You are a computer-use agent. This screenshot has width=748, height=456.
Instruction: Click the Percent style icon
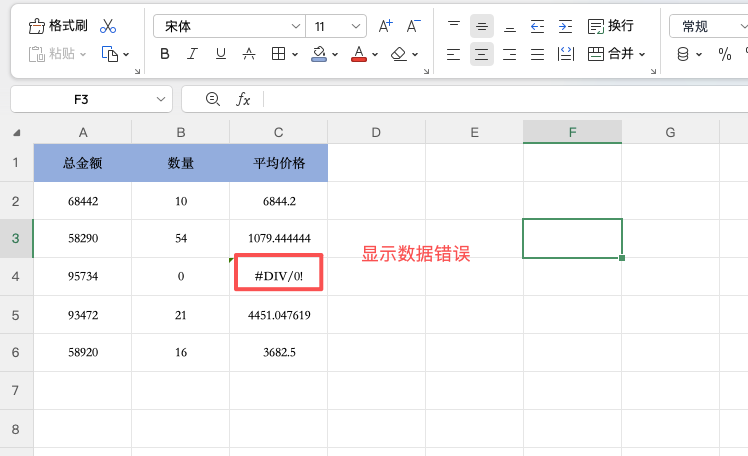coord(725,54)
